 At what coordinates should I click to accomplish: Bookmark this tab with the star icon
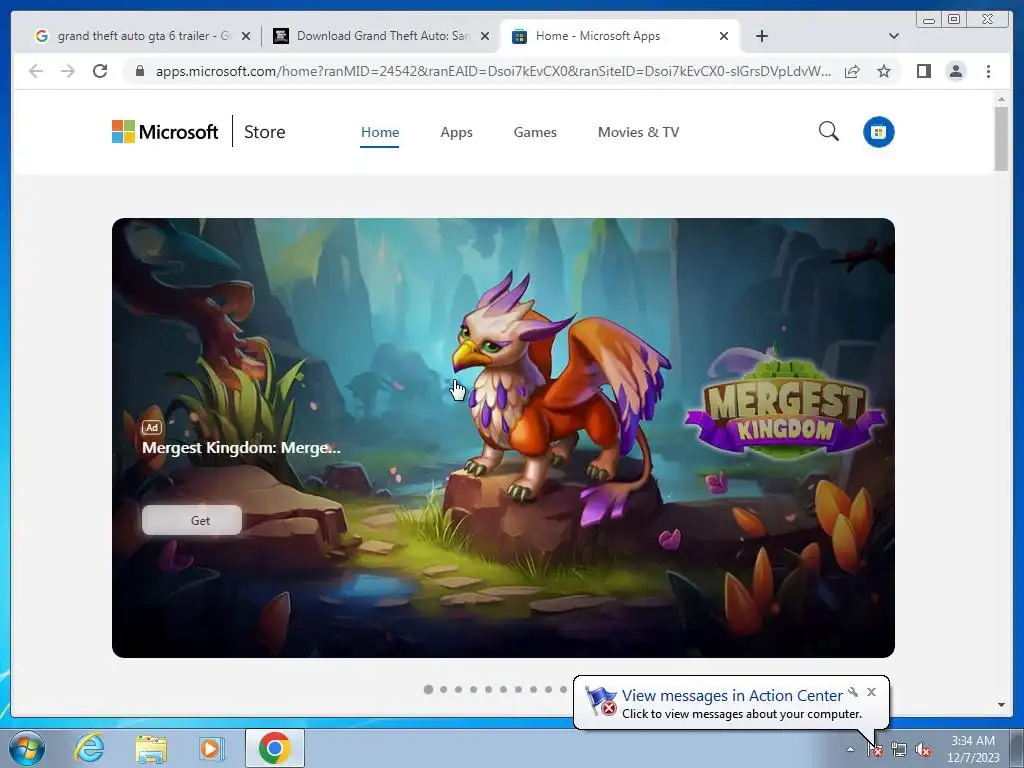(x=884, y=71)
